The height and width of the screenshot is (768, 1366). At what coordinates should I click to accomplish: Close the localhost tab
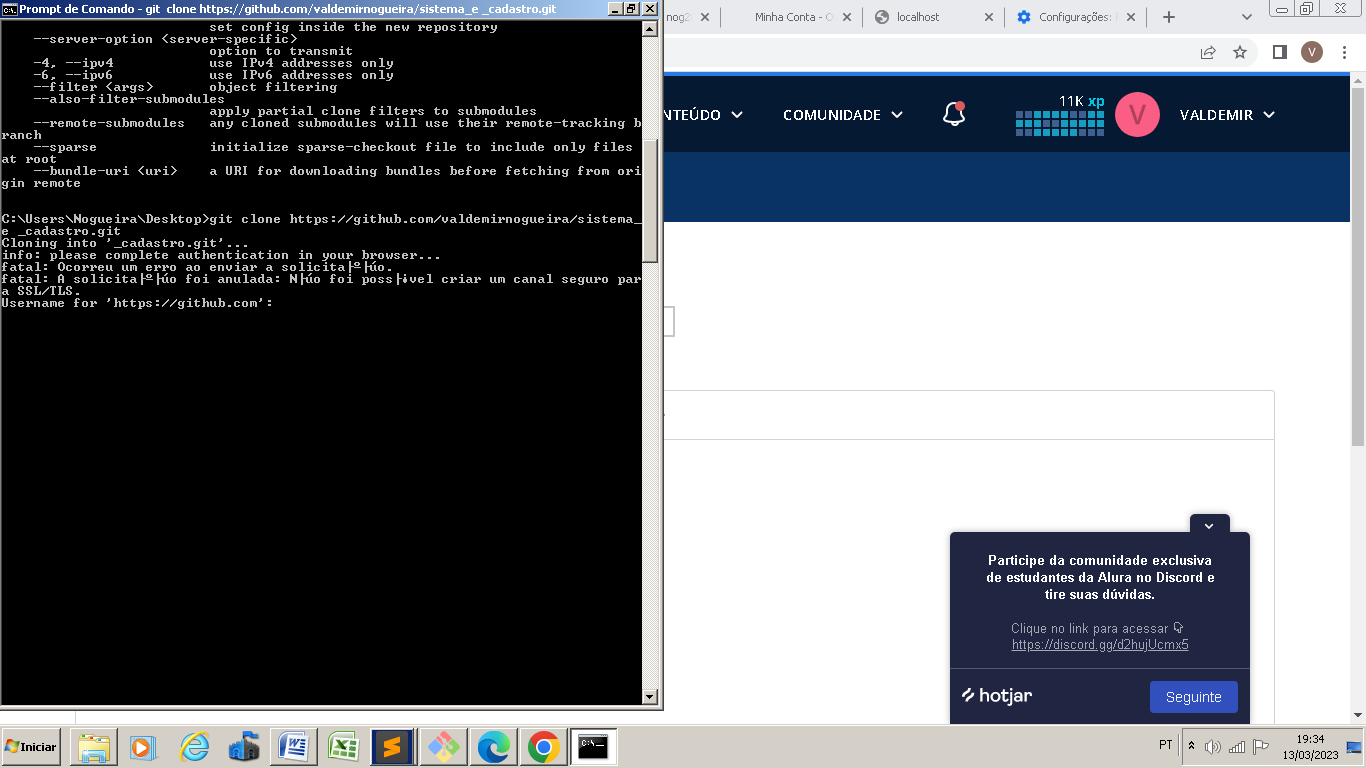(x=989, y=17)
